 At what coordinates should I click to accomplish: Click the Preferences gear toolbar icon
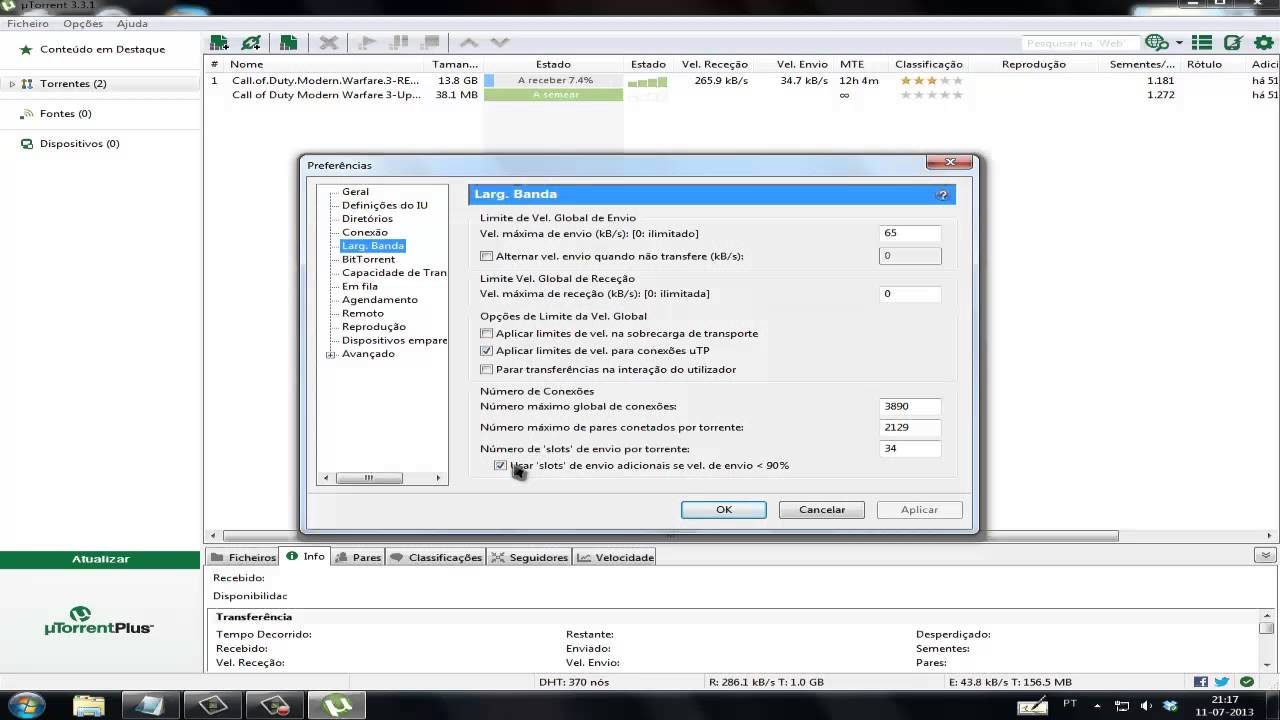1263,43
